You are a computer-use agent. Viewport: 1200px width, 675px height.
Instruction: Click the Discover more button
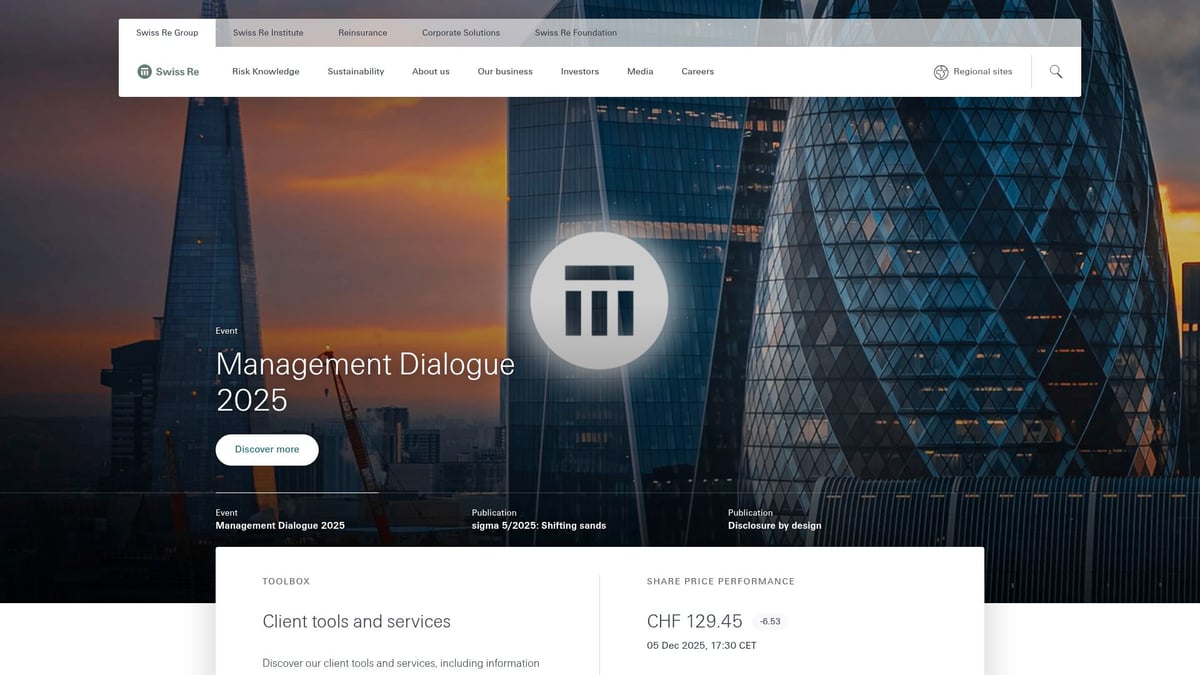(x=267, y=450)
